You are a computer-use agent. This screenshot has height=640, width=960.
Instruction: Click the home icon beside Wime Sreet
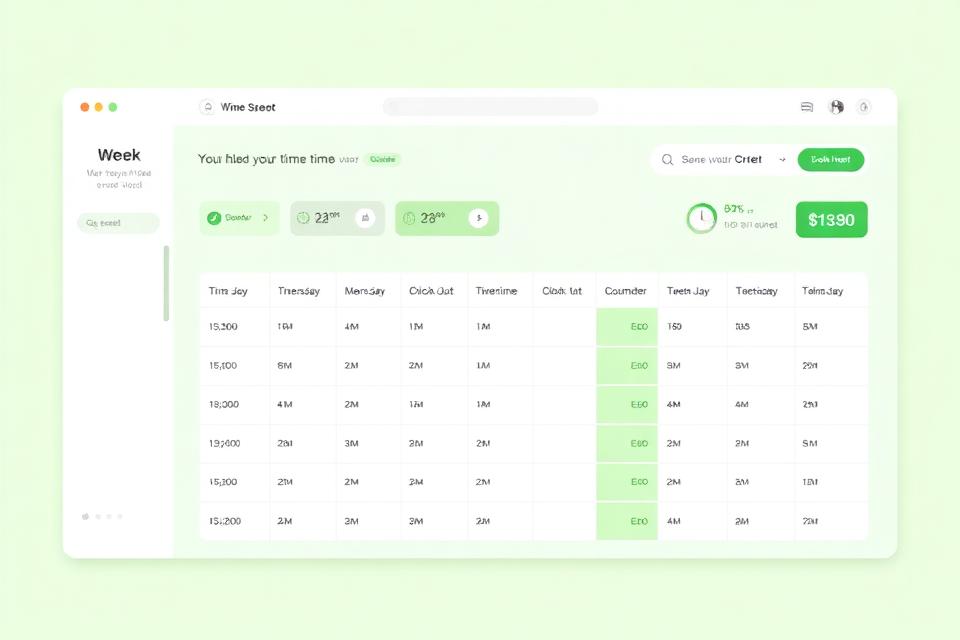(x=207, y=107)
